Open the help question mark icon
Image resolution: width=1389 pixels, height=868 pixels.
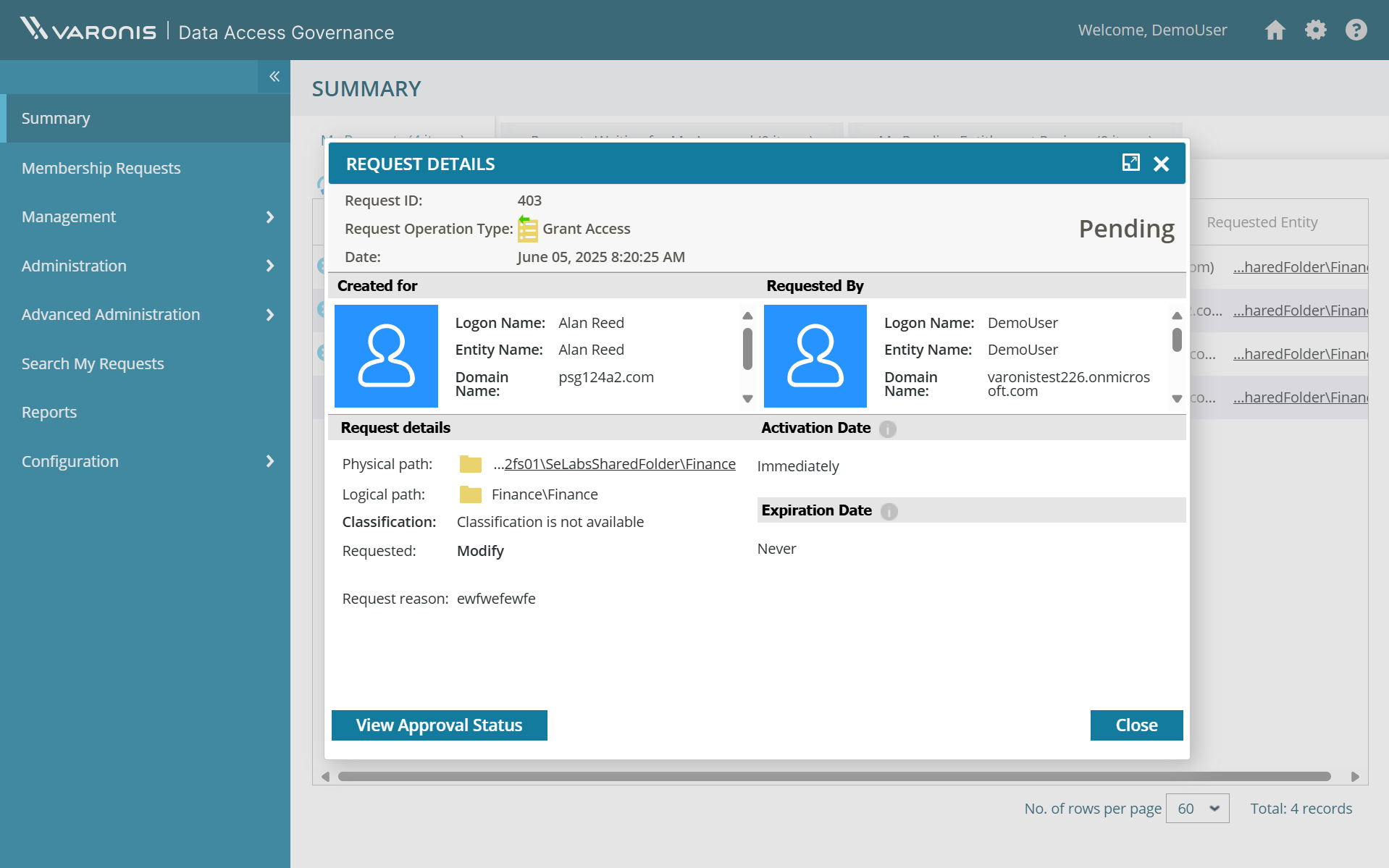pos(1356,30)
